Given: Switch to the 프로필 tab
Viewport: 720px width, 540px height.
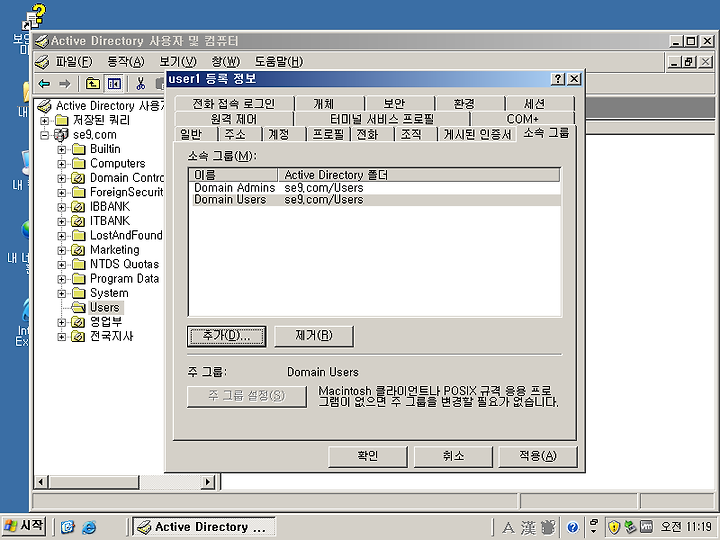Looking at the screenshot, I should tap(328, 134).
